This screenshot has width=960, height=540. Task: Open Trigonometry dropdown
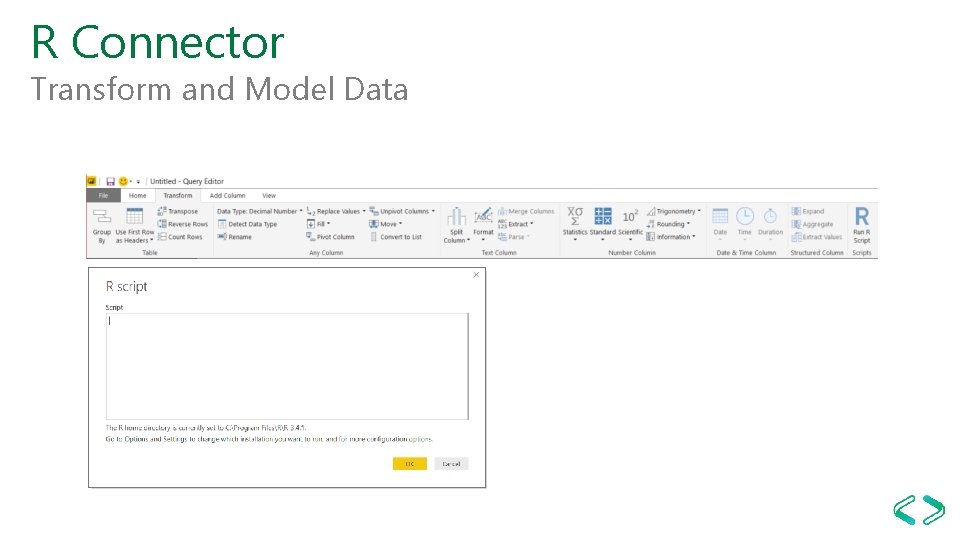click(x=674, y=211)
